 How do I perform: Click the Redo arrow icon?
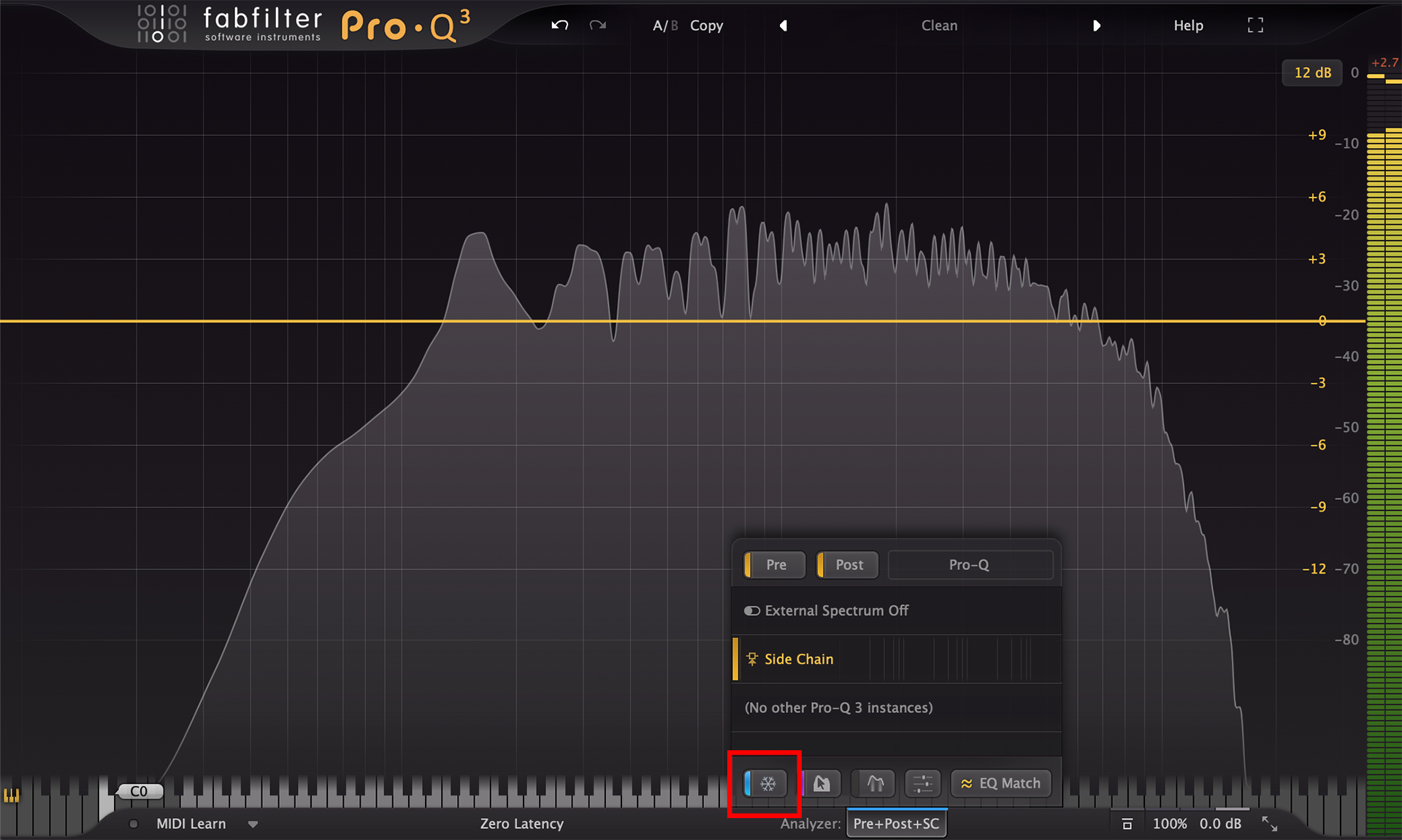tap(598, 26)
